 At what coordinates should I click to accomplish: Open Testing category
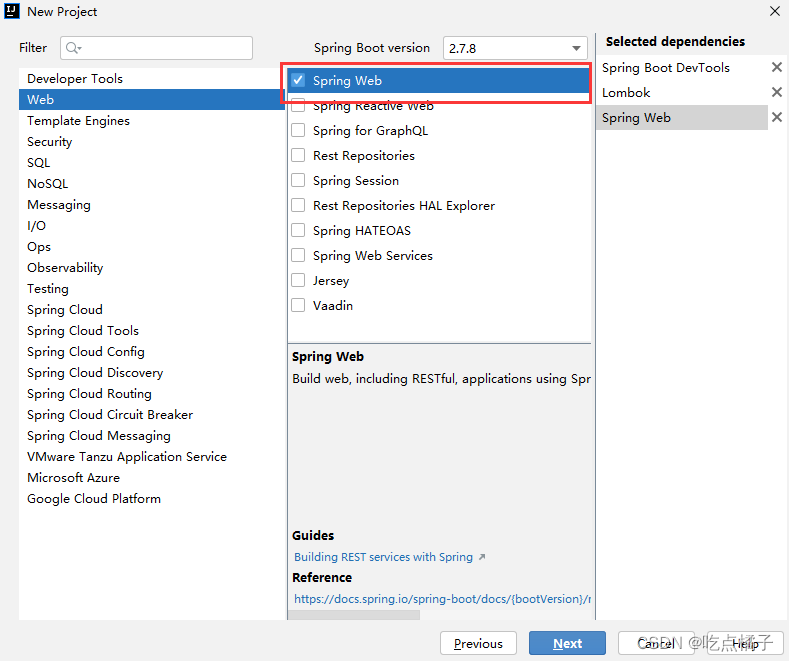[x=151, y=288]
